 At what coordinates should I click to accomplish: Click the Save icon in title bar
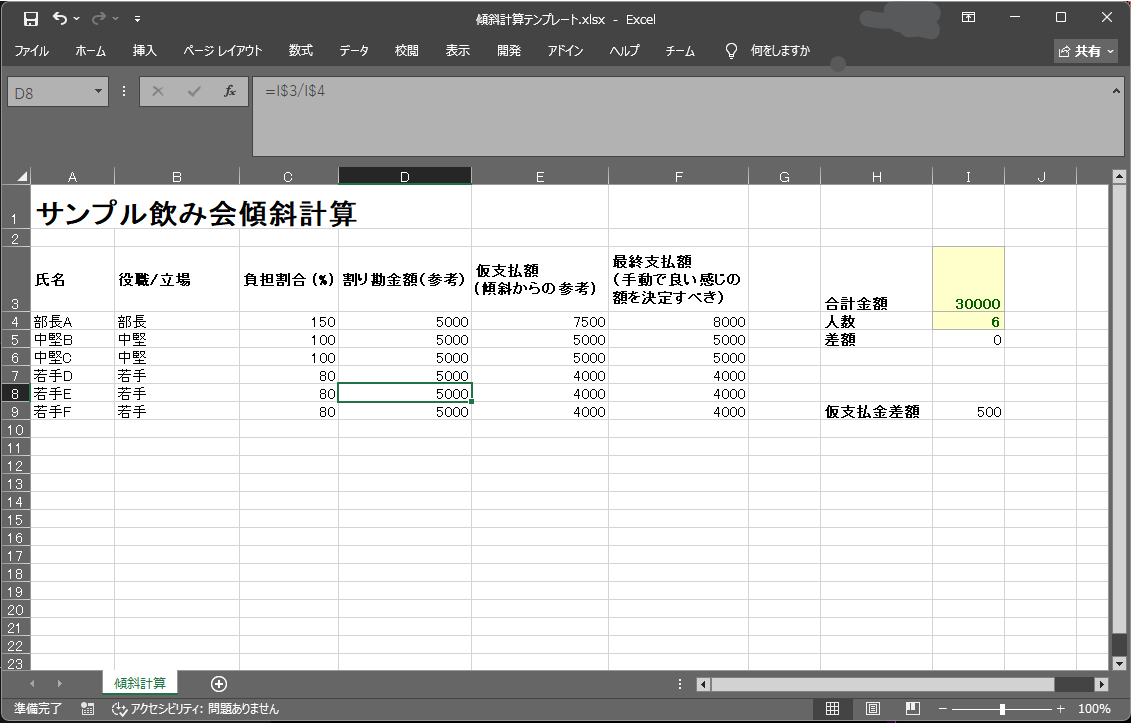[30, 18]
